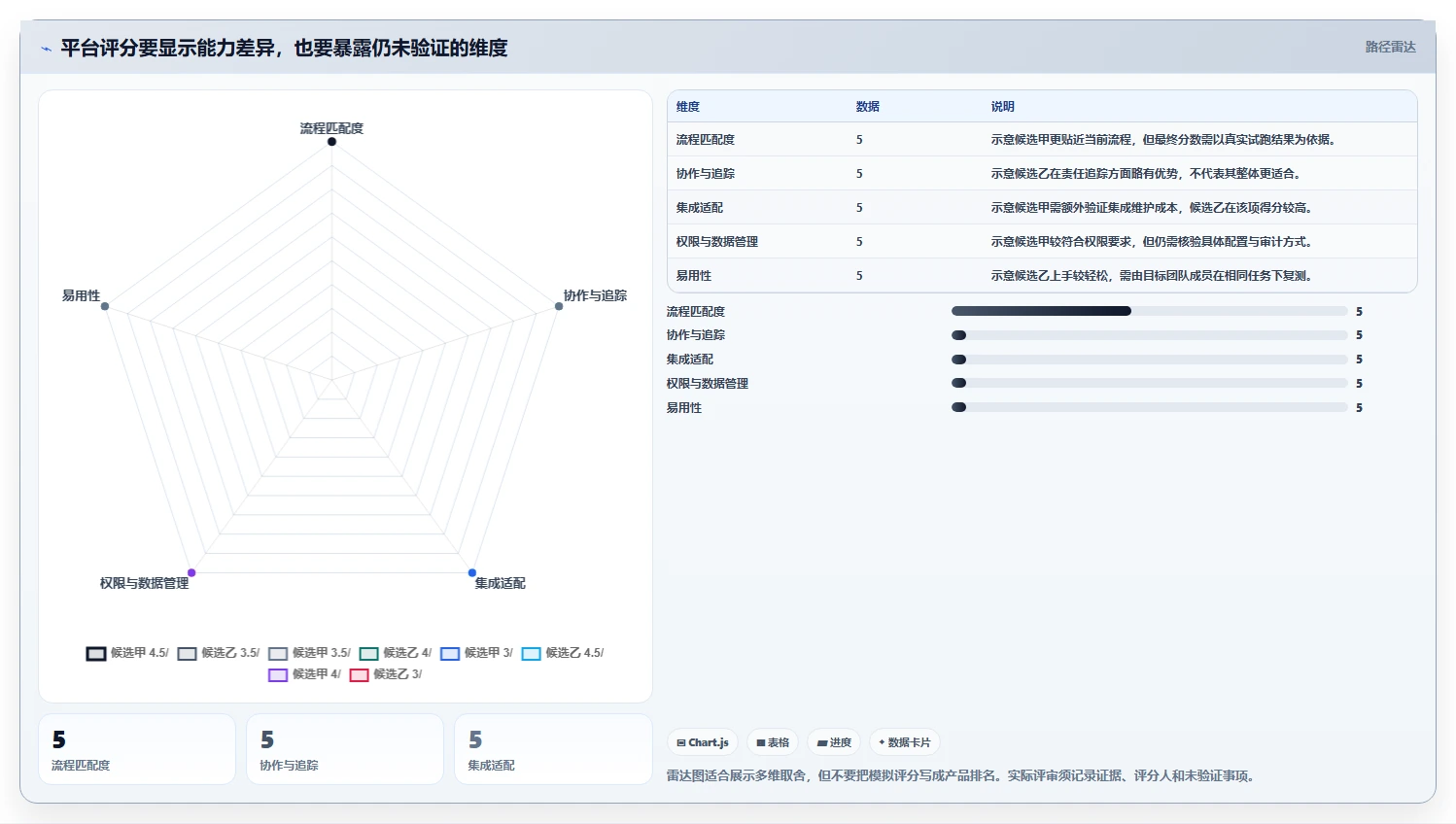
Task: Open the 集成适配 score card
Action: (x=553, y=749)
